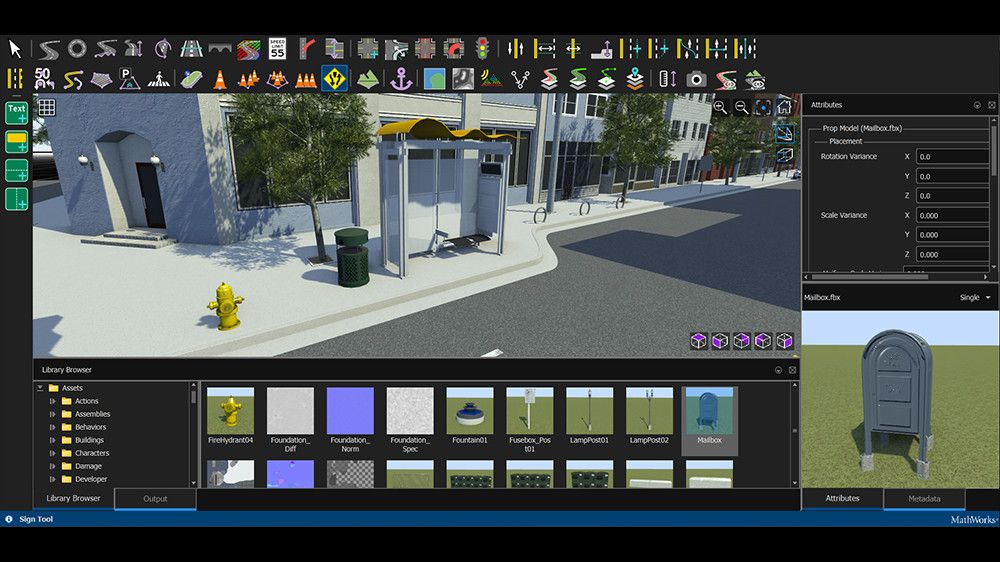Toggle the last view cube at bottom right
The height and width of the screenshot is (562, 1000).
784,341
